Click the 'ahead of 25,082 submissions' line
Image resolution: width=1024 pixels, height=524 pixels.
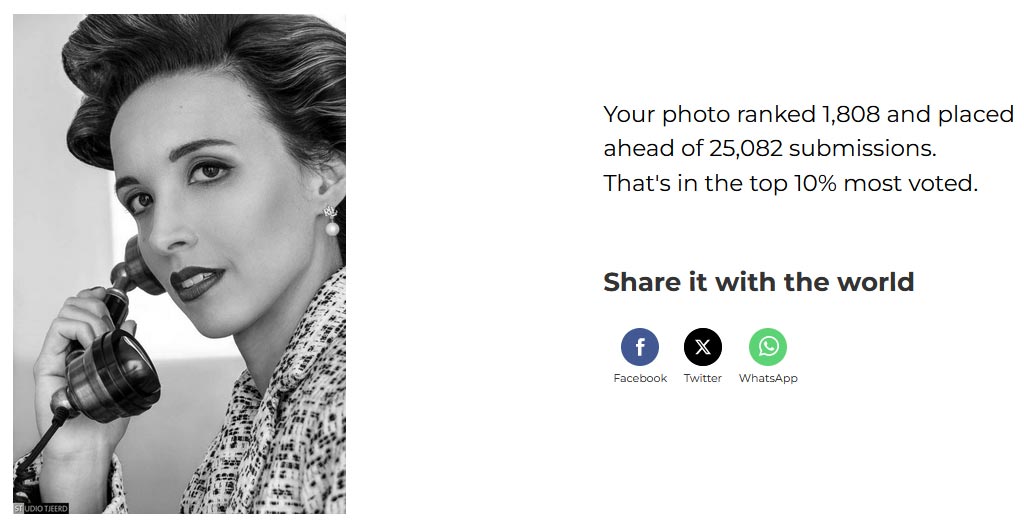pyautogui.click(x=770, y=148)
